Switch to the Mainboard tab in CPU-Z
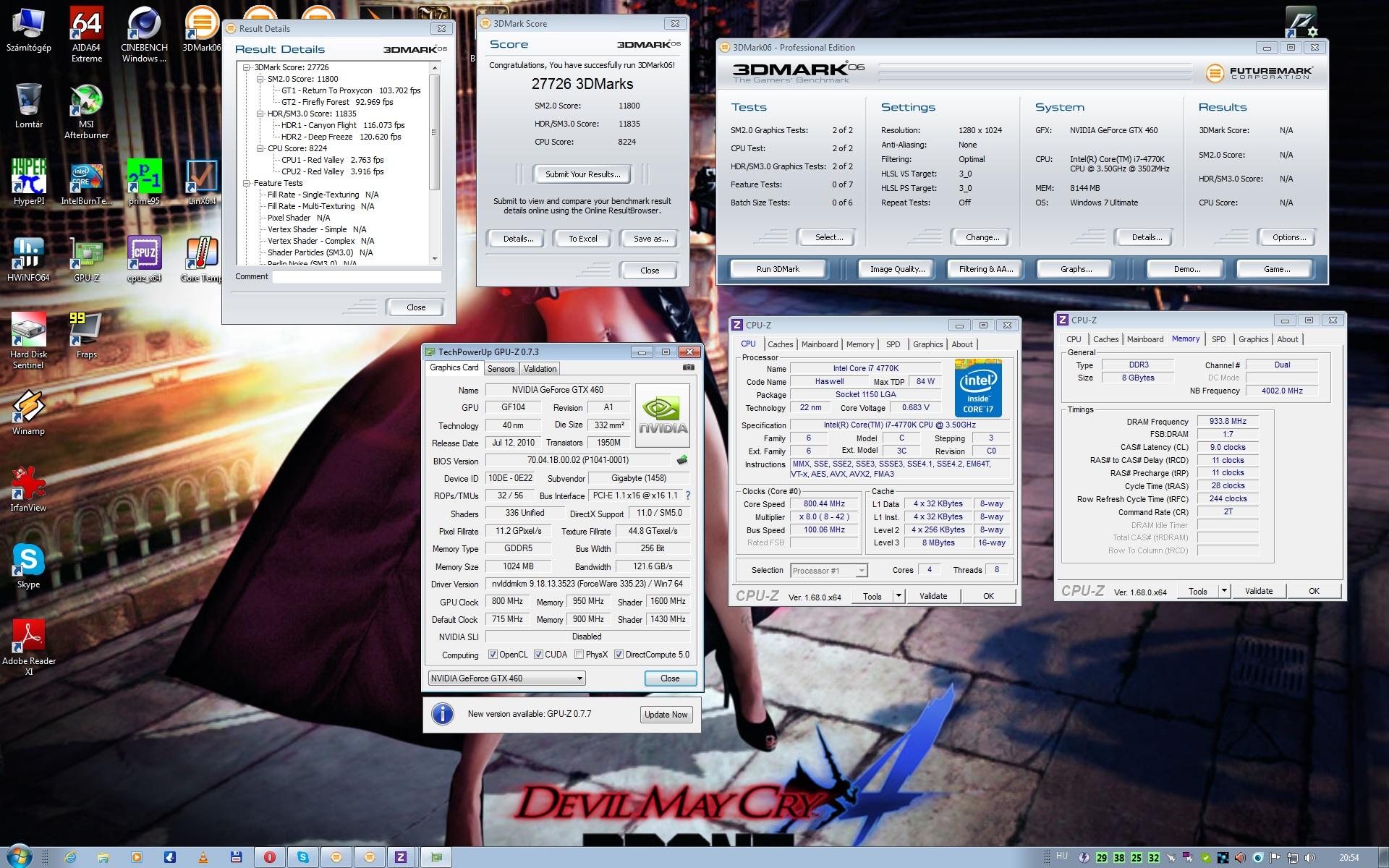 point(819,344)
